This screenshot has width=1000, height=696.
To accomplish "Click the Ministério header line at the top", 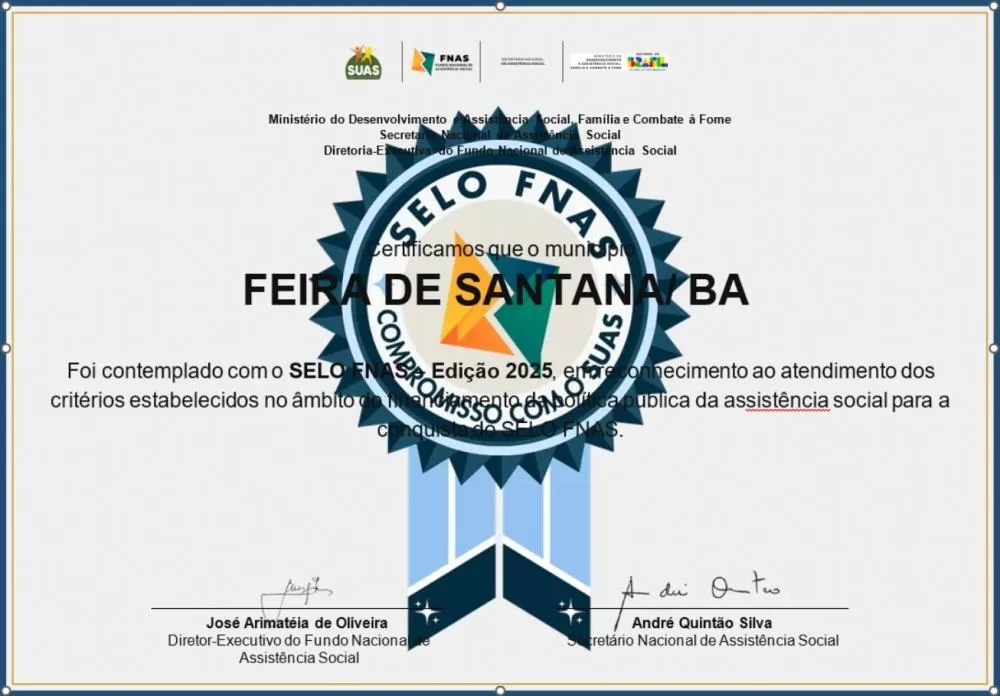I will click(x=500, y=119).
